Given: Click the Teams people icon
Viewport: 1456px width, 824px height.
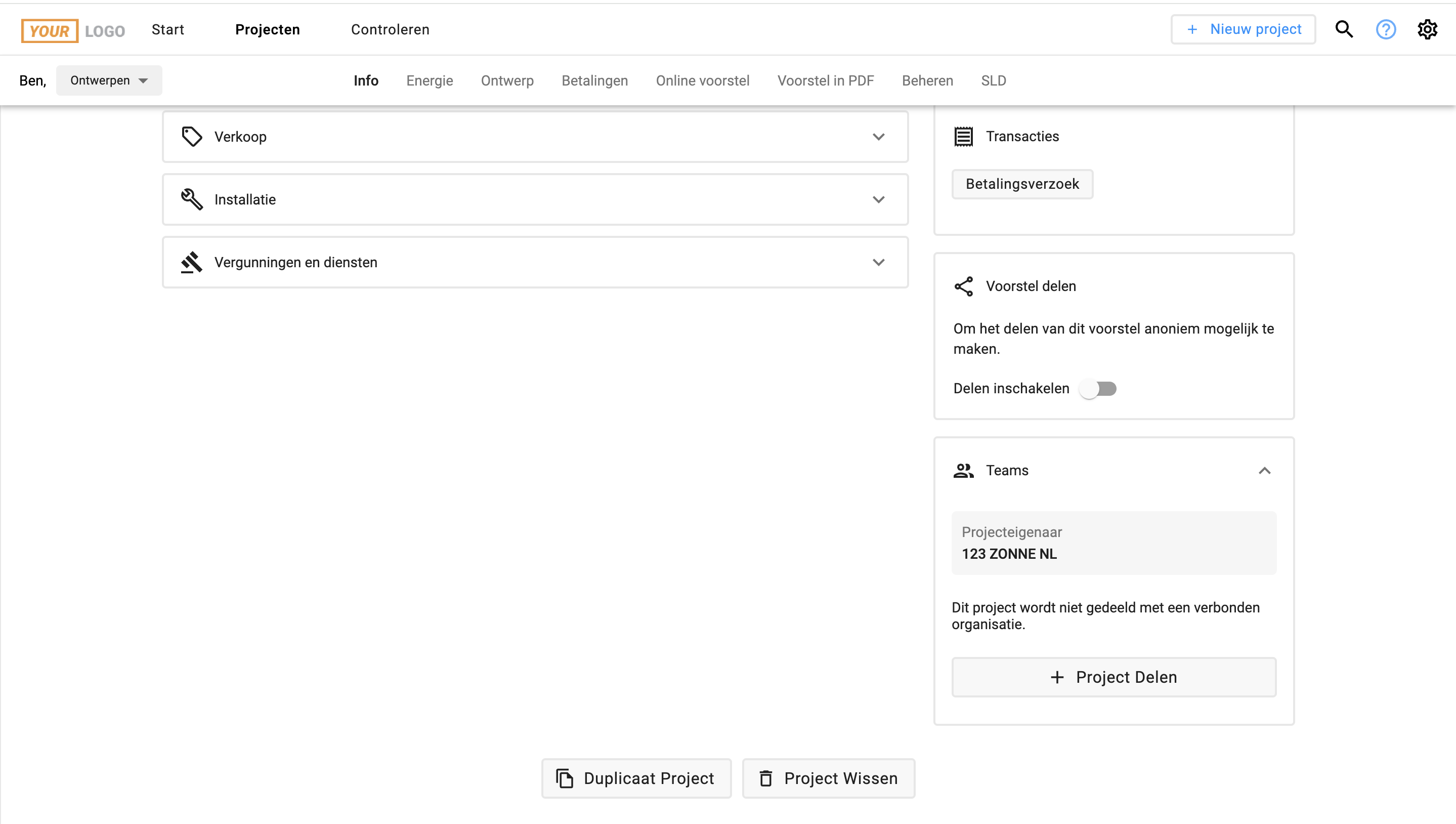Looking at the screenshot, I should 964,470.
